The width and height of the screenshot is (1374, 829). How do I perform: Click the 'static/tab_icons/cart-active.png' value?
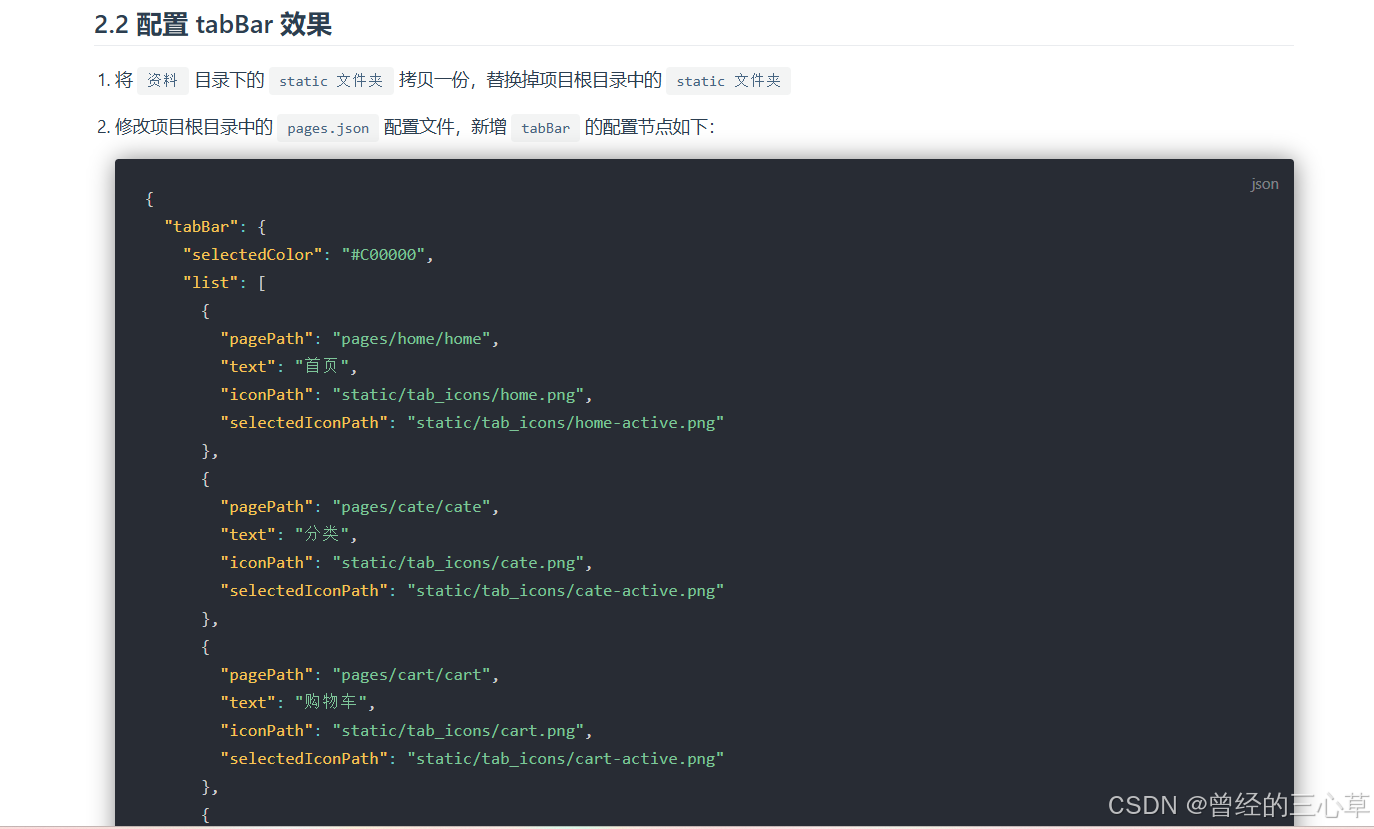click(565, 759)
